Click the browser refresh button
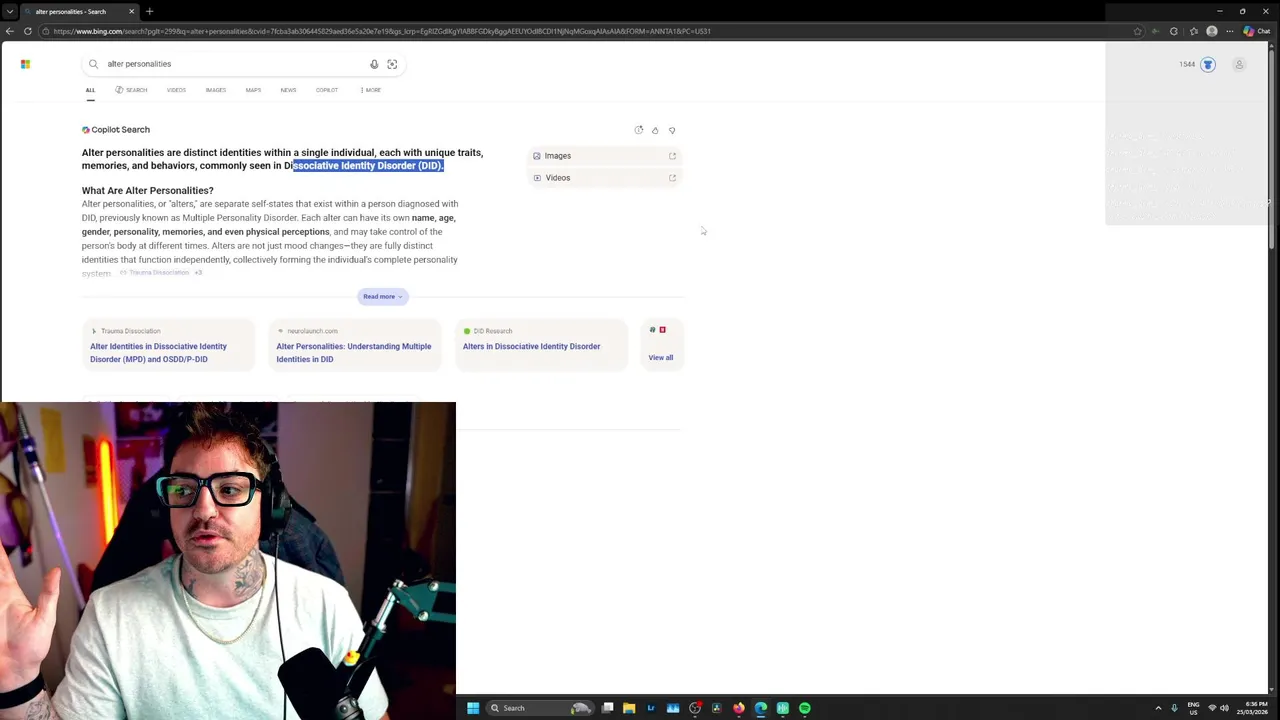Screen dimensions: 1280x720 pyautogui.click(x=27, y=31)
